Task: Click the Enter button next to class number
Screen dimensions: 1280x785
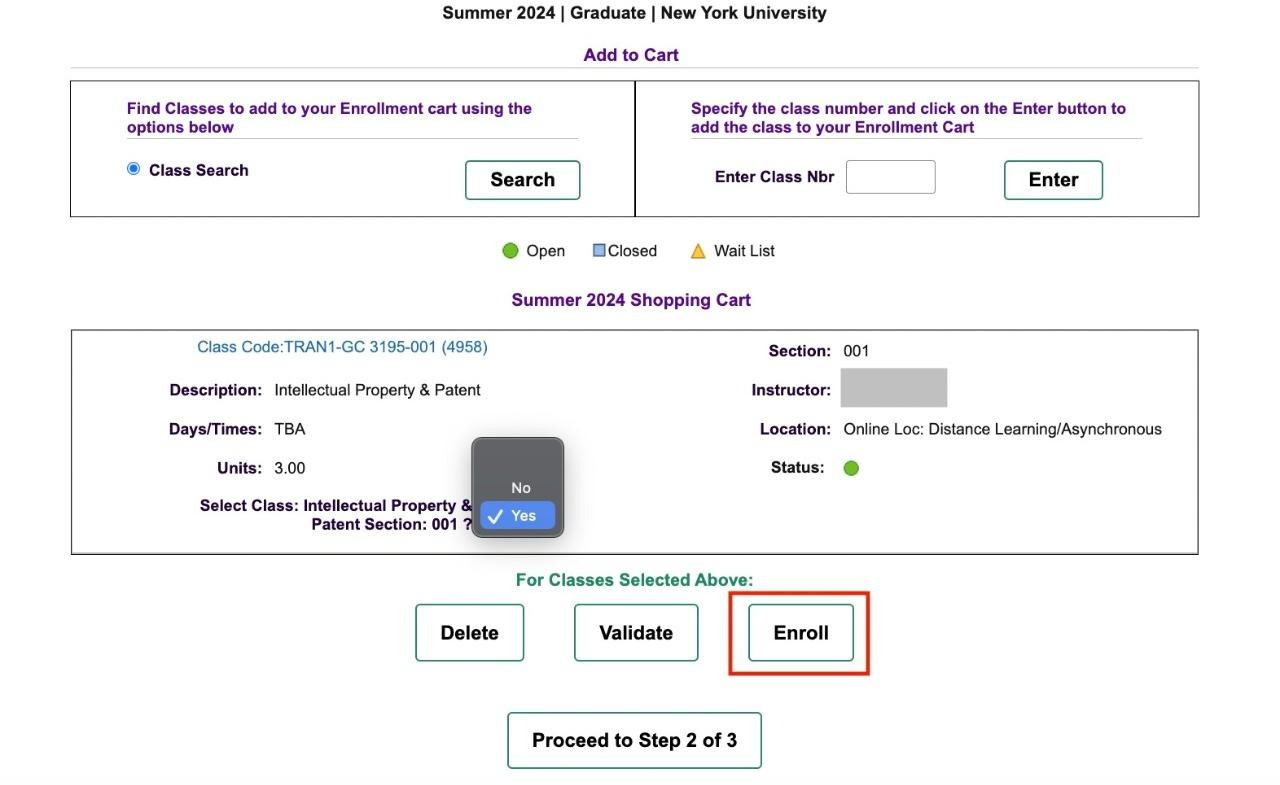Action: click(1053, 180)
